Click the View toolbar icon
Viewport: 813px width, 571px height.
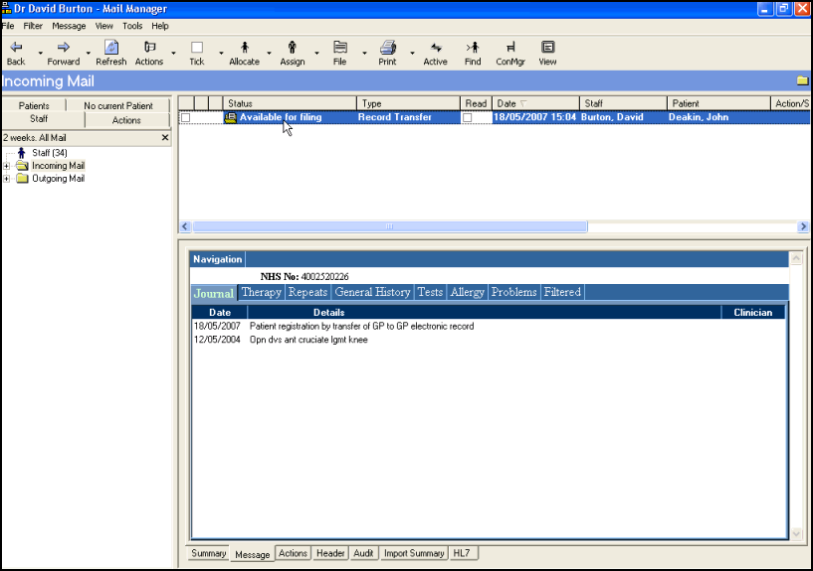coord(547,47)
